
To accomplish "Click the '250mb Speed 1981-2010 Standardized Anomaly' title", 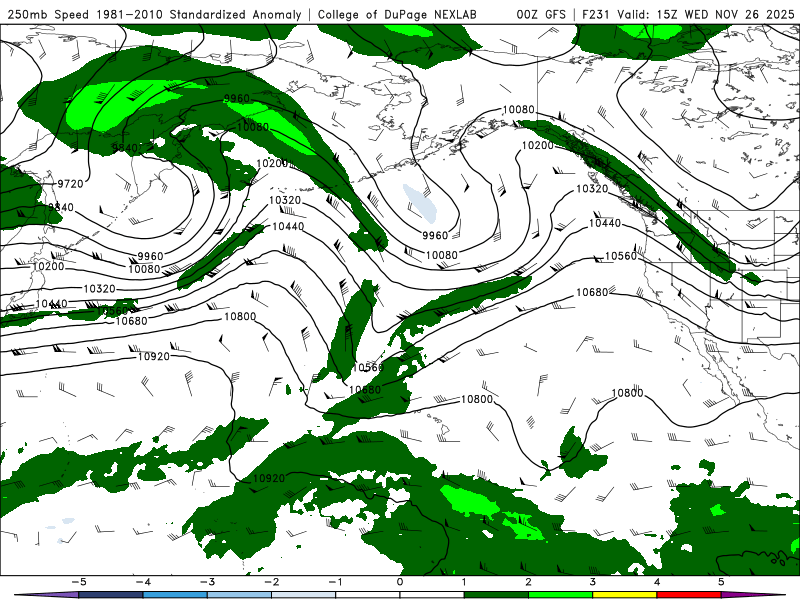I will point(155,15).
